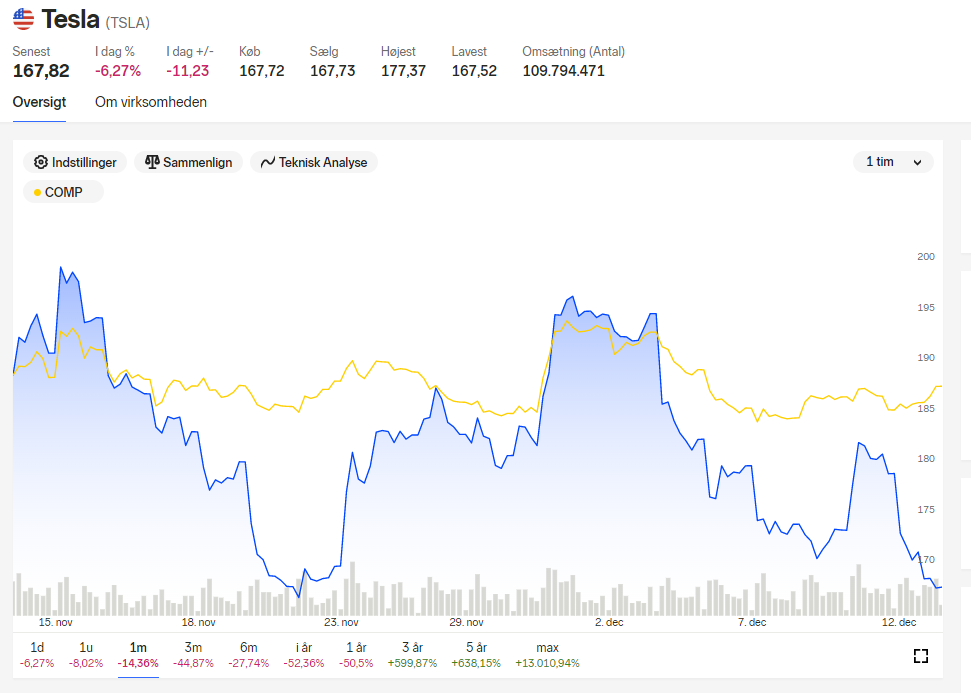Click the (TSLA) ticker symbol
This screenshot has height=693, width=971.
[128, 23]
